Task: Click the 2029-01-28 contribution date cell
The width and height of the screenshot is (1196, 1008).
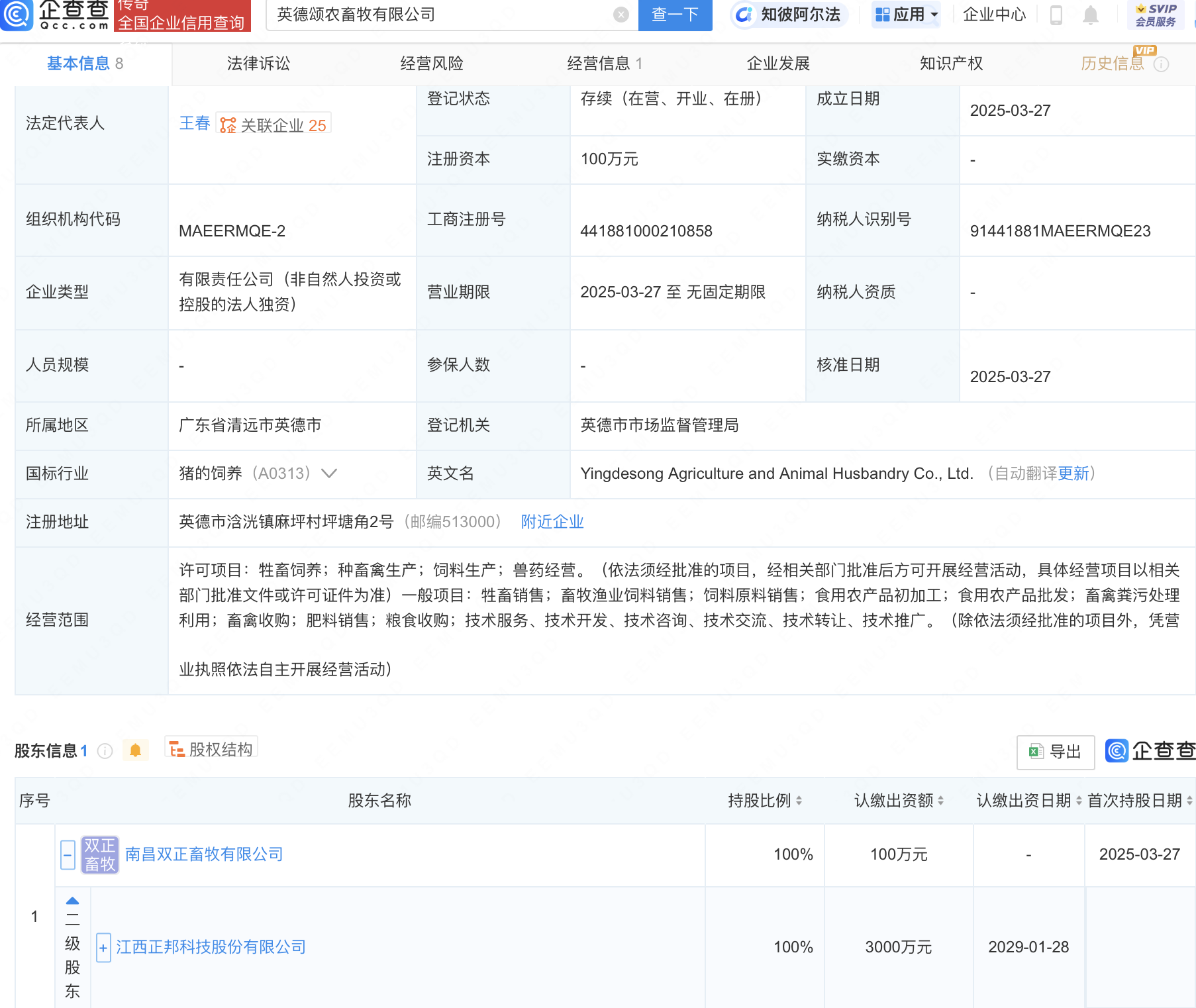Action: tap(1028, 947)
